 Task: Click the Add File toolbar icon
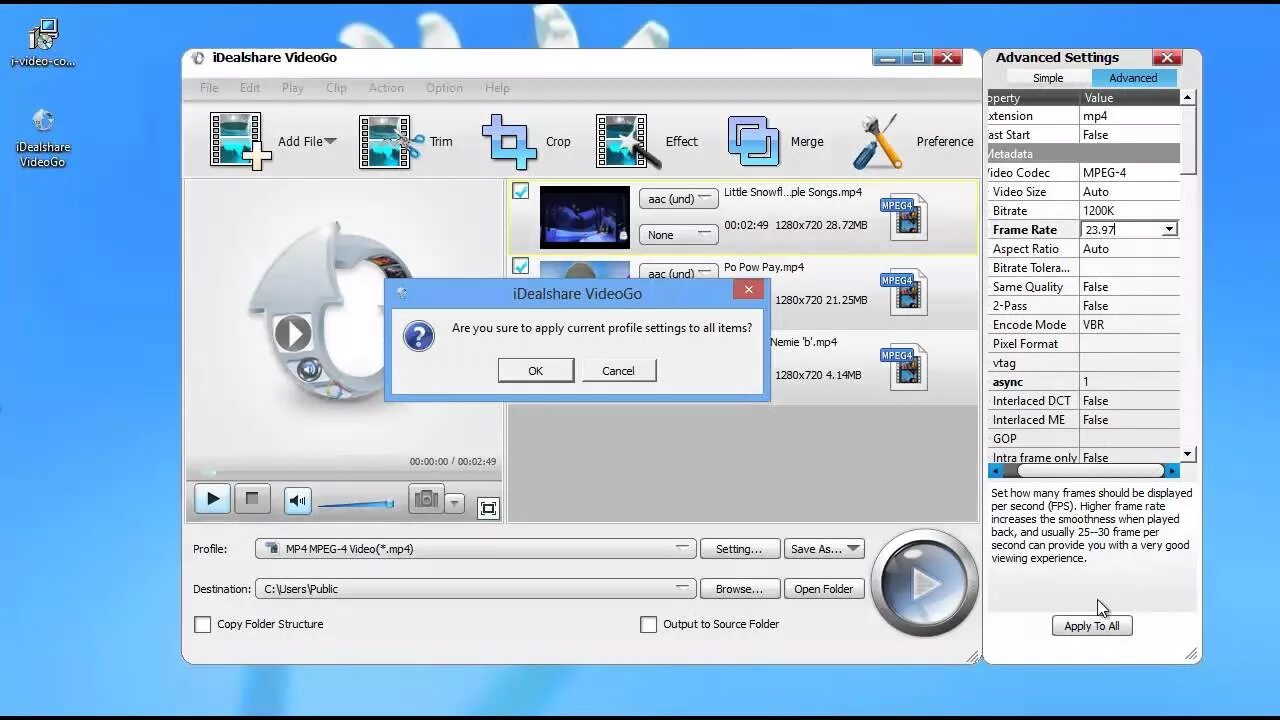[240, 140]
